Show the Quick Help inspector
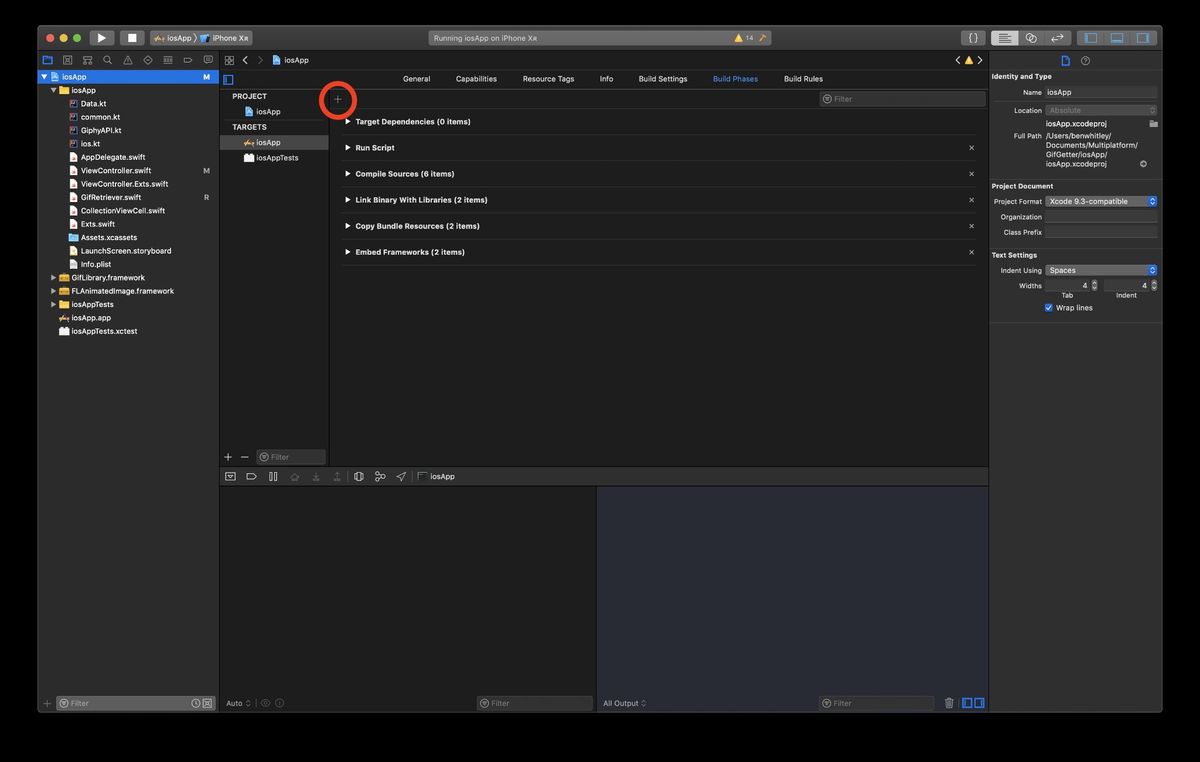The height and width of the screenshot is (762, 1200). (x=1086, y=61)
